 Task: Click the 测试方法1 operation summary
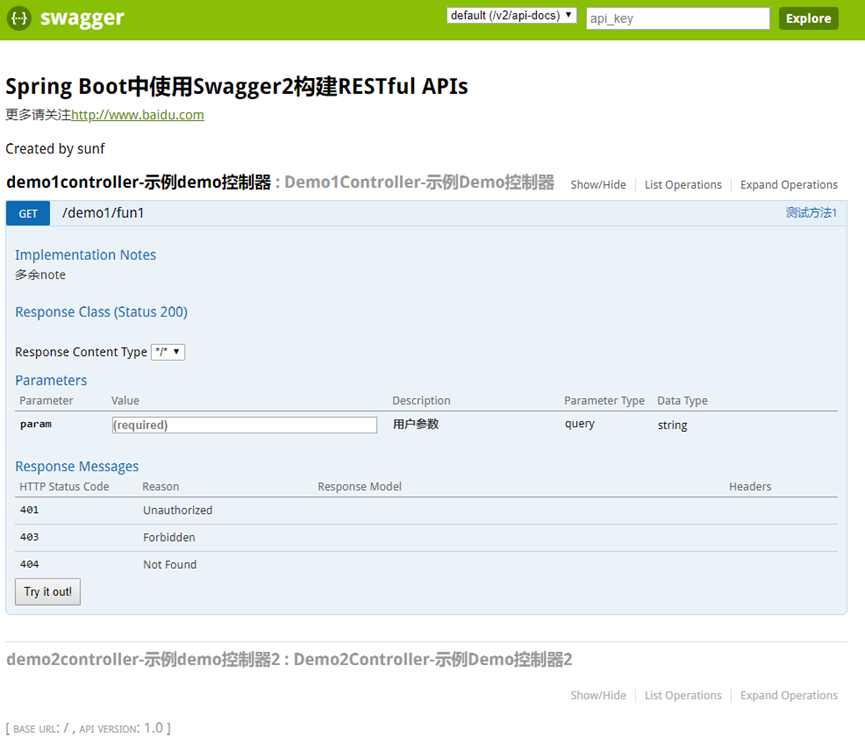pos(811,212)
